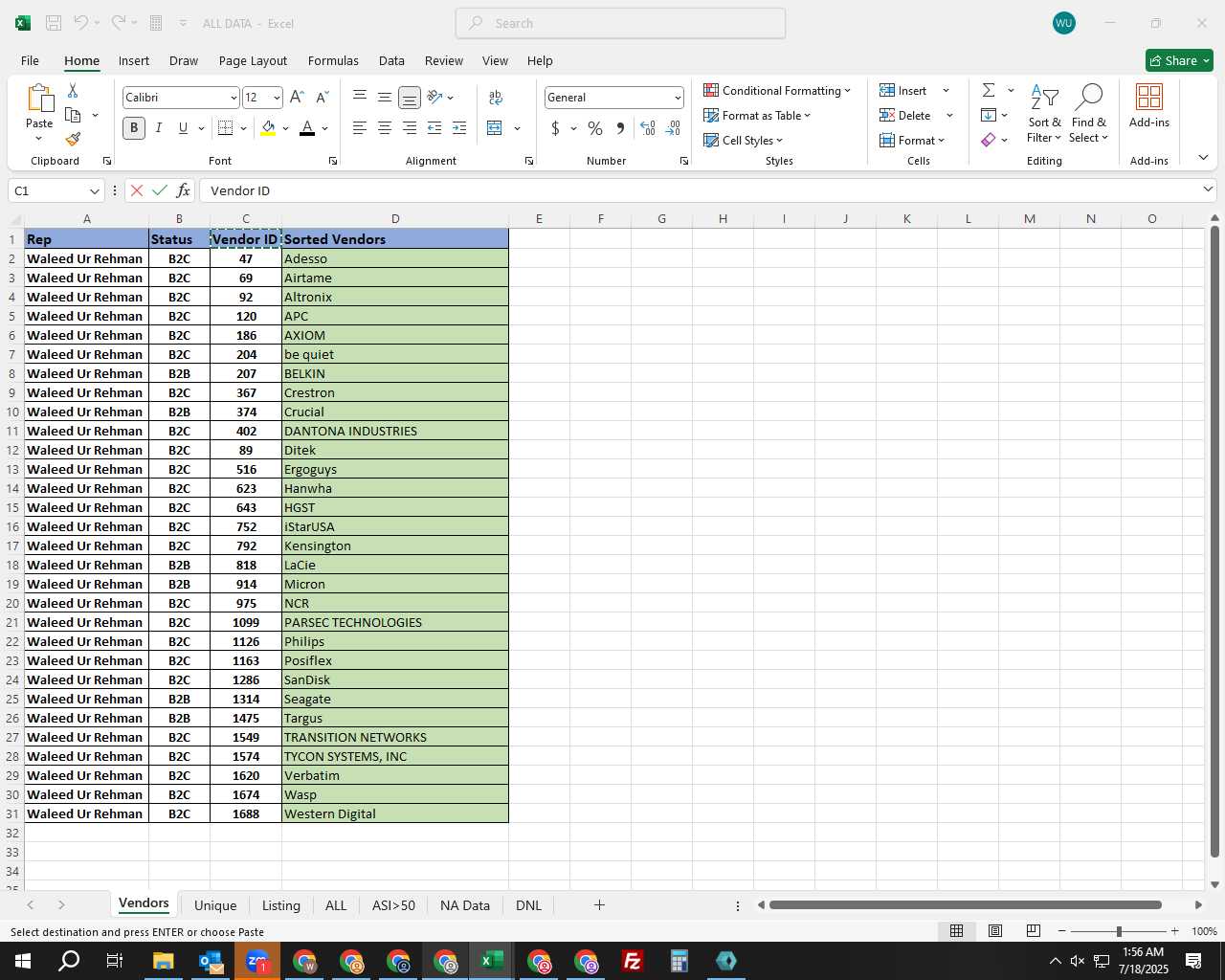Click the Paste clipboard icon
The height and width of the screenshot is (980, 1225).
coord(39,99)
